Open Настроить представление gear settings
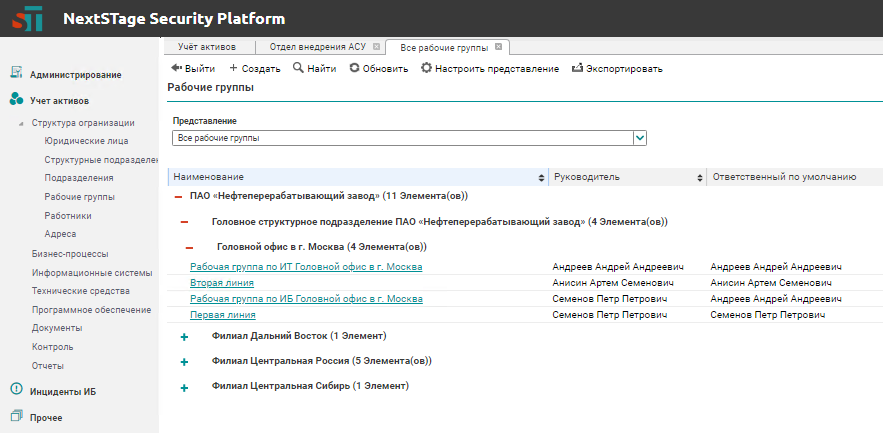The height and width of the screenshot is (433, 883). pyautogui.click(x=426, y=69)
